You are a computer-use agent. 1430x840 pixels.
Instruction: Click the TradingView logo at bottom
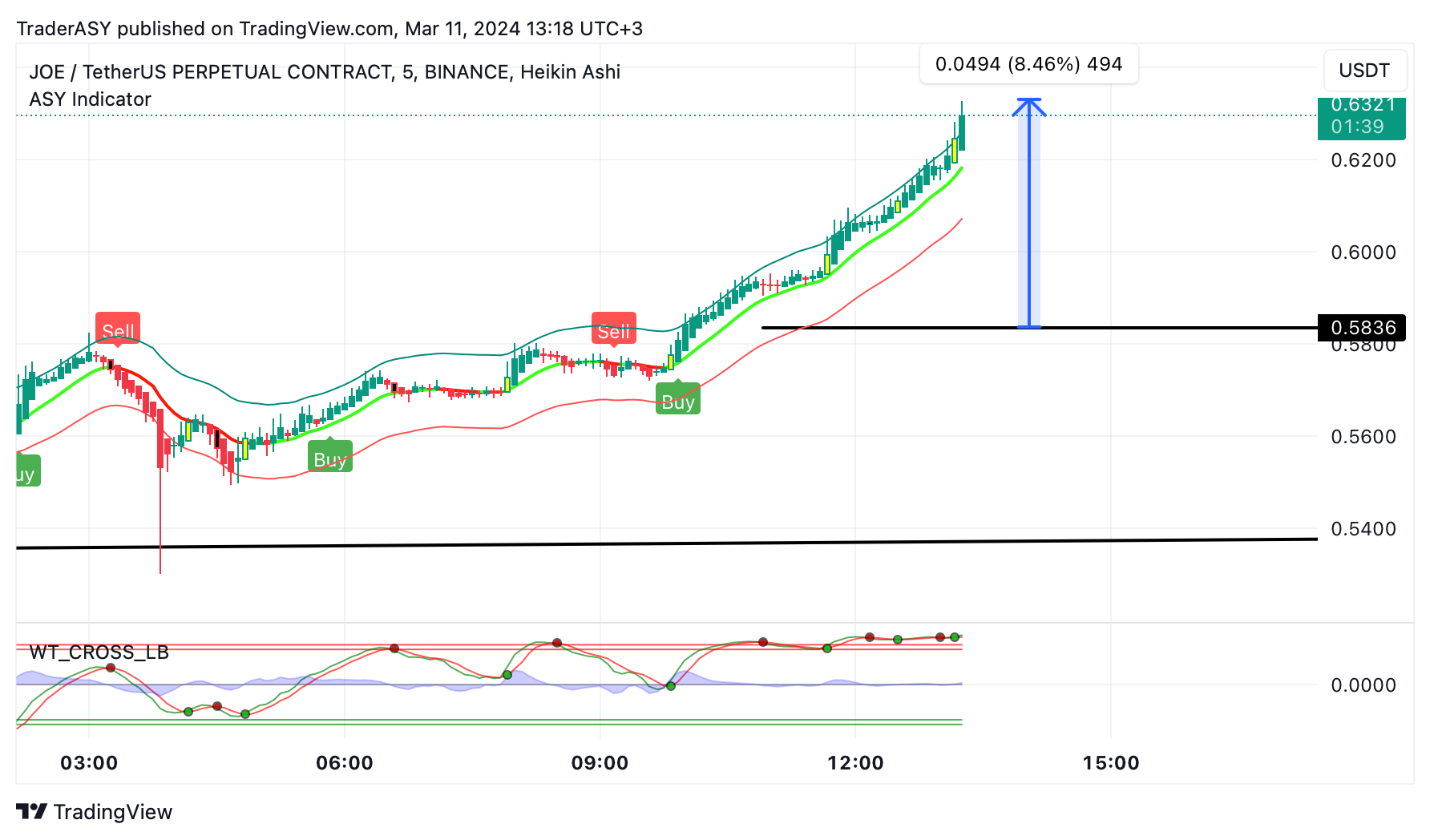click(95, 812)
